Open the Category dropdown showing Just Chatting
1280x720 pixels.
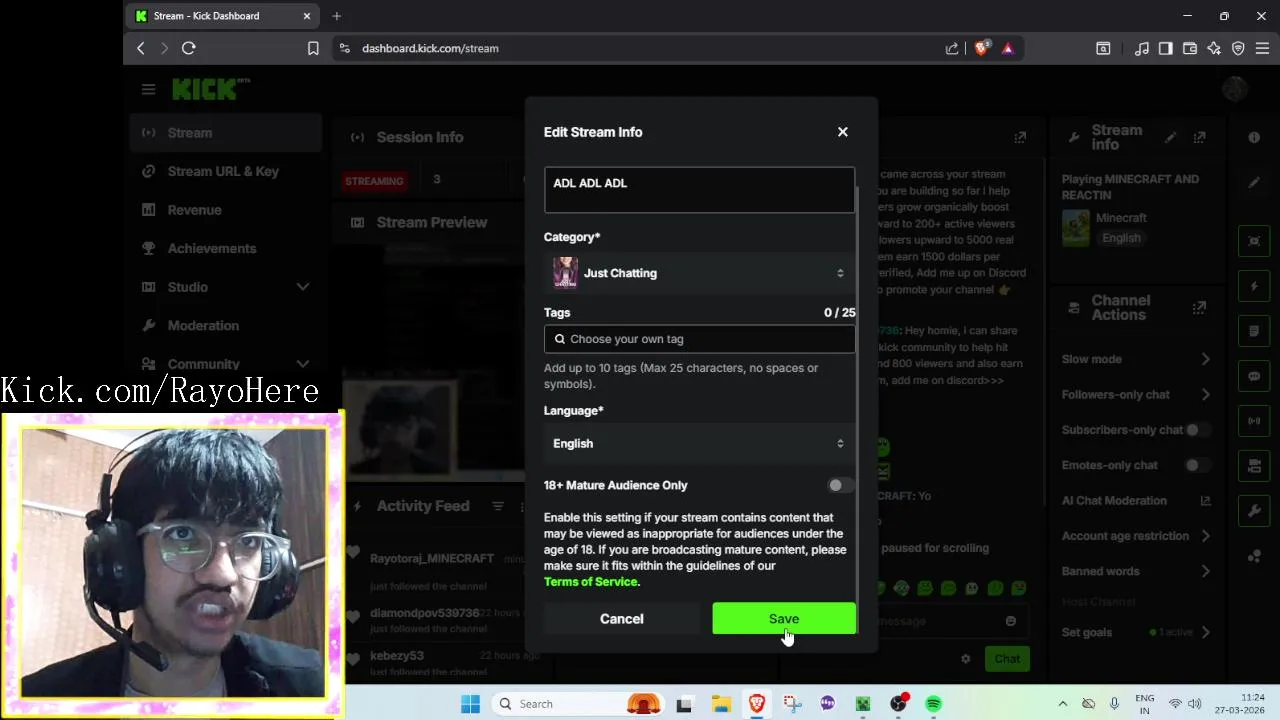coord(699,273)
